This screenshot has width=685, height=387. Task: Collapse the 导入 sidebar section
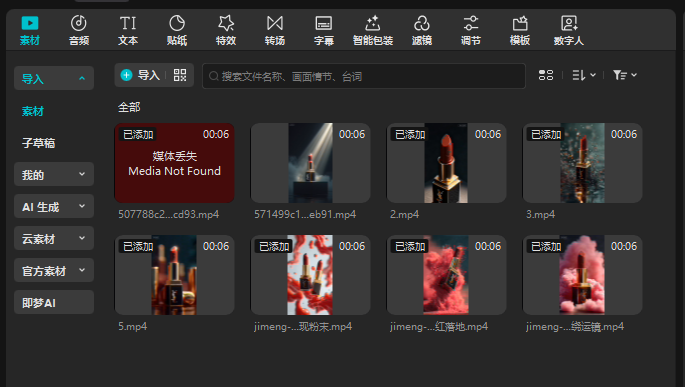(54, 78)
